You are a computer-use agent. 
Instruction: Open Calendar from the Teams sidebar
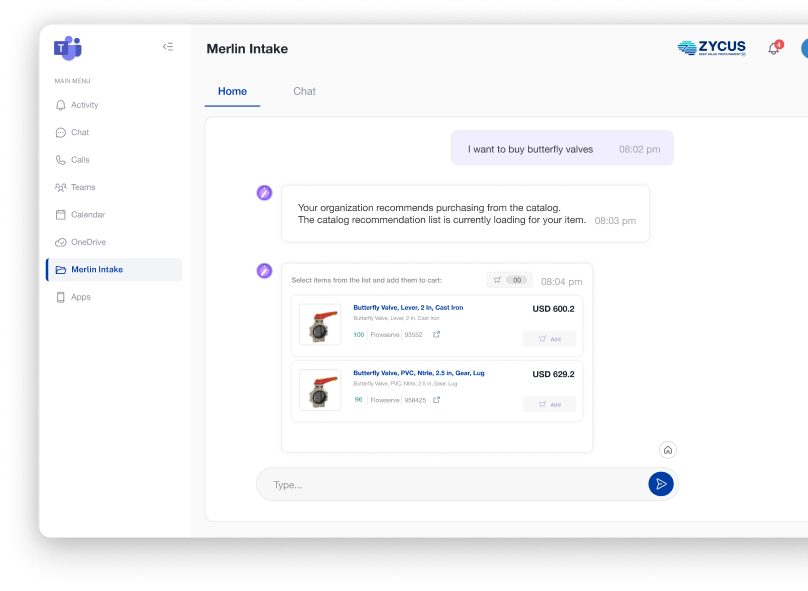coord(91,214)
